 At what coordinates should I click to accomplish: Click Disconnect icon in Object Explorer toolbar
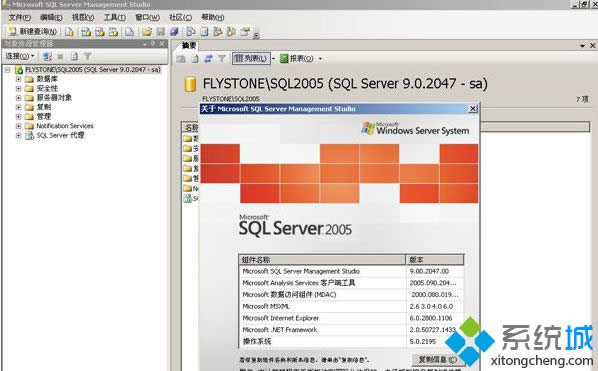pyautogui.click(x=47, y=57)
